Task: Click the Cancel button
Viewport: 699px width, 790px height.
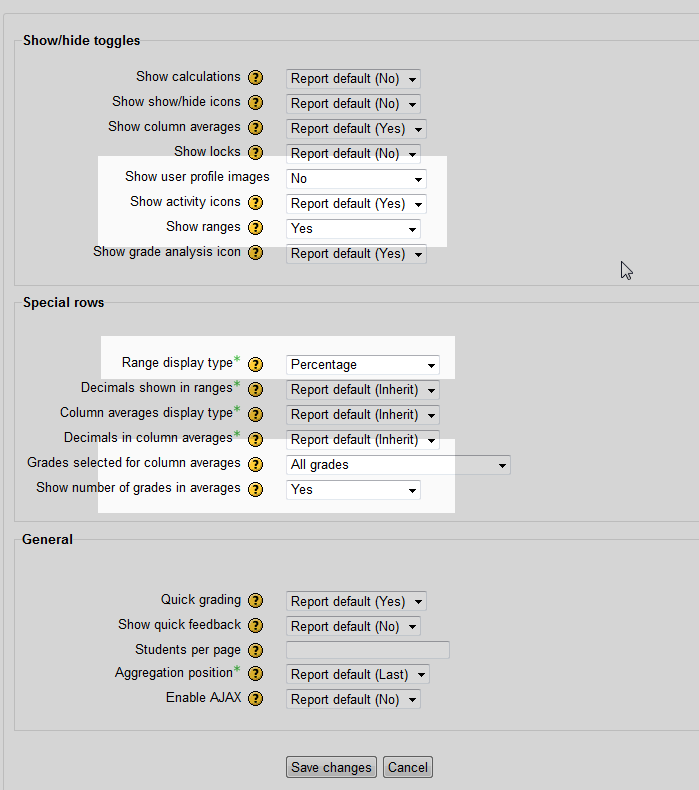Action: (407, 768)
